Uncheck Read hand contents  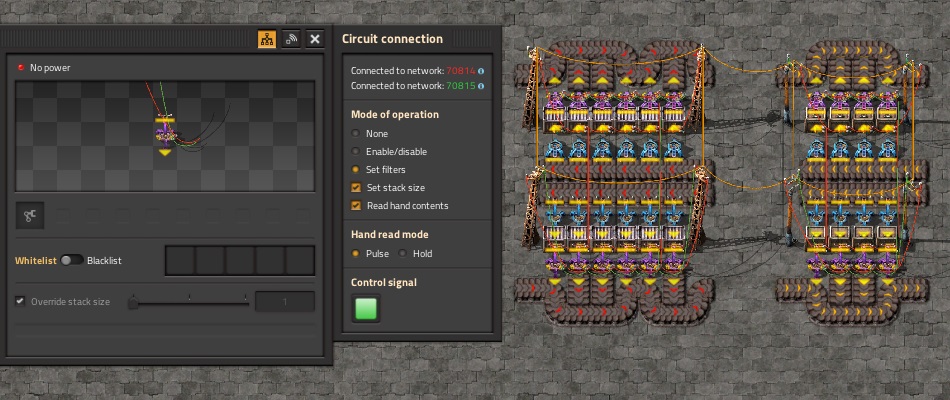(356, 206)
